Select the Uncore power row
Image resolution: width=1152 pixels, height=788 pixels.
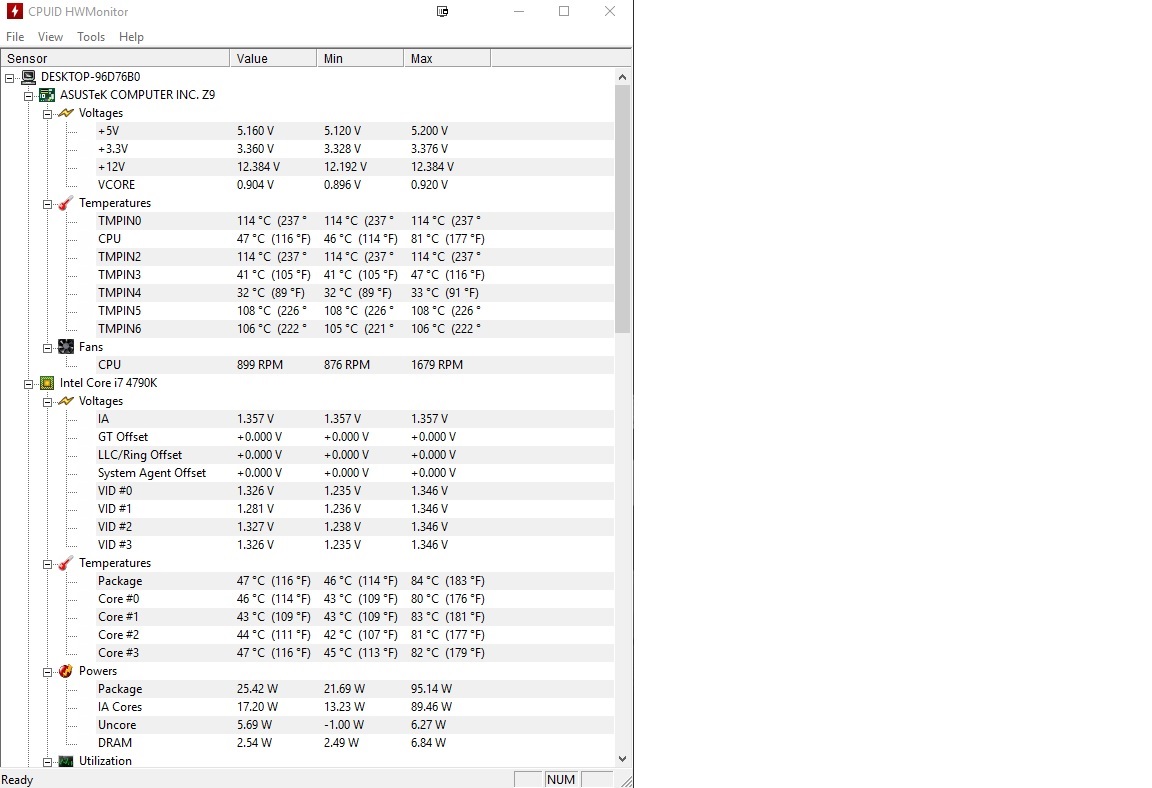(355, 724)
